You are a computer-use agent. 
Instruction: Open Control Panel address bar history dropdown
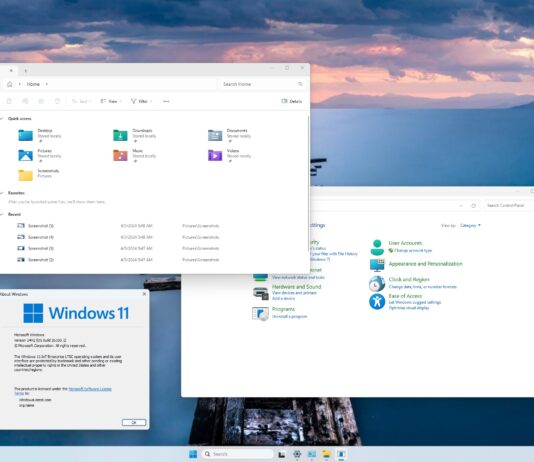click(x=461, y=206)
